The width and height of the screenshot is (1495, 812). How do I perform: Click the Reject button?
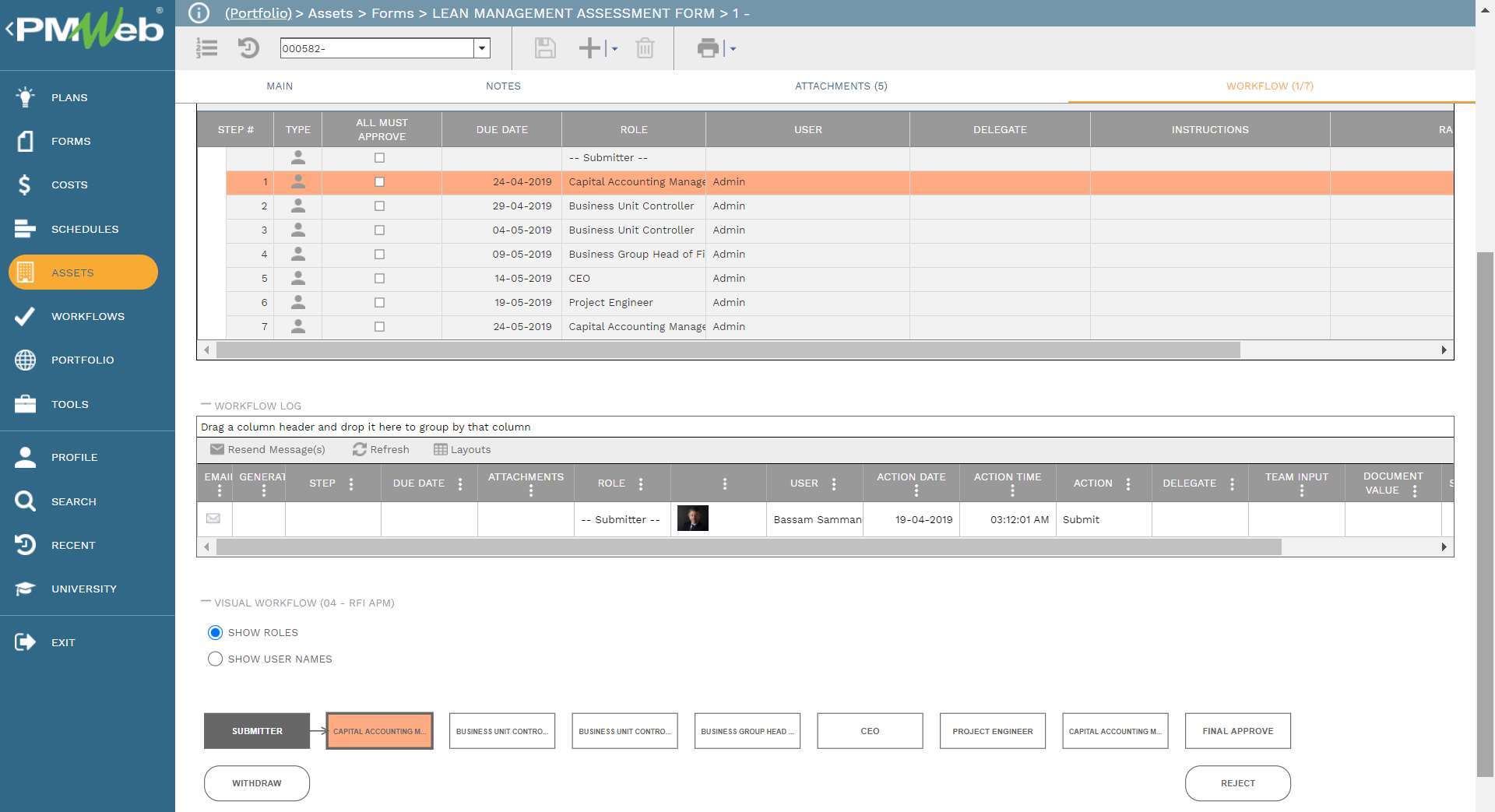(1237, 783)
